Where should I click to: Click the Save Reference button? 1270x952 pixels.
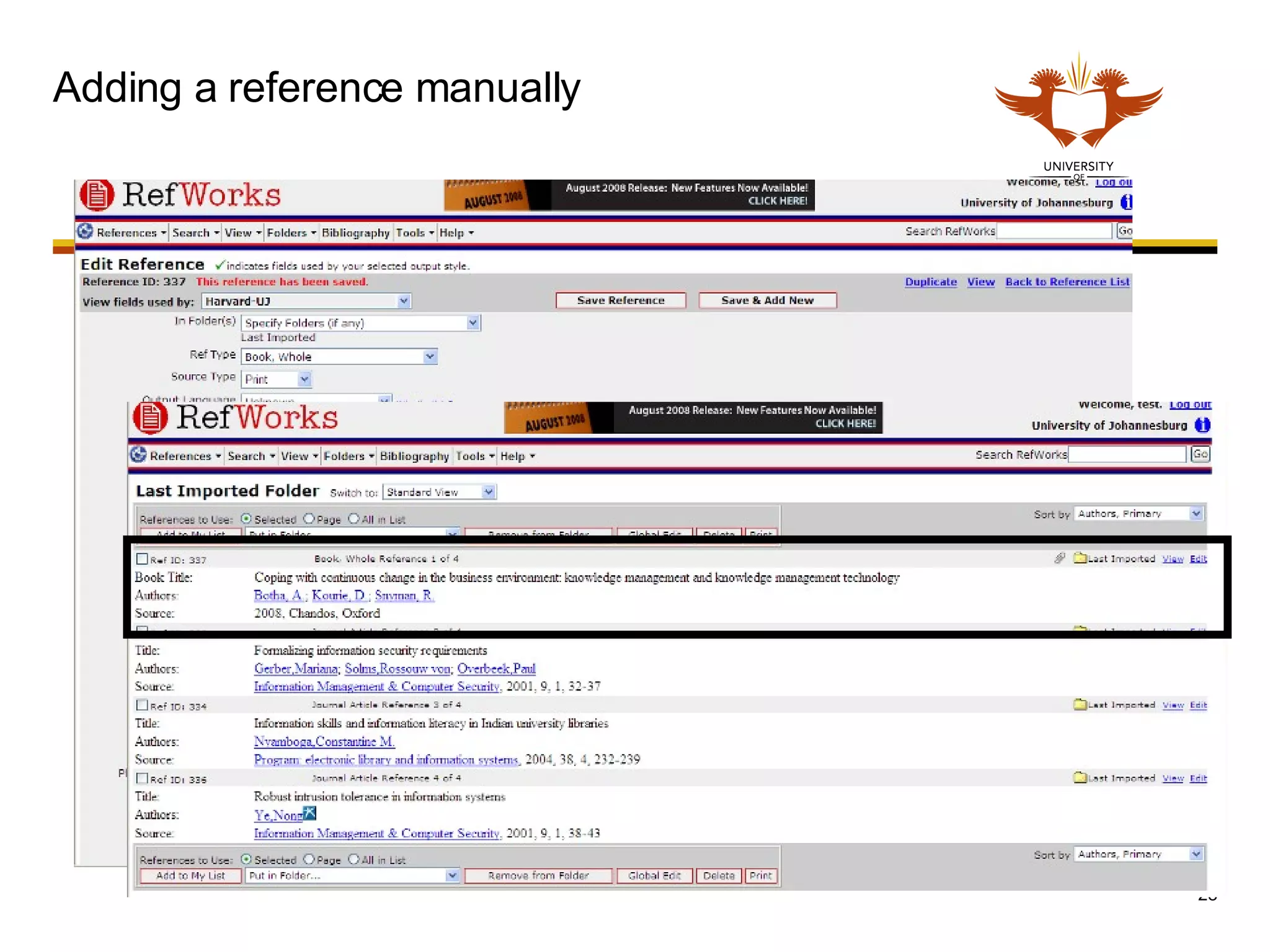click(x=621, y=301)
